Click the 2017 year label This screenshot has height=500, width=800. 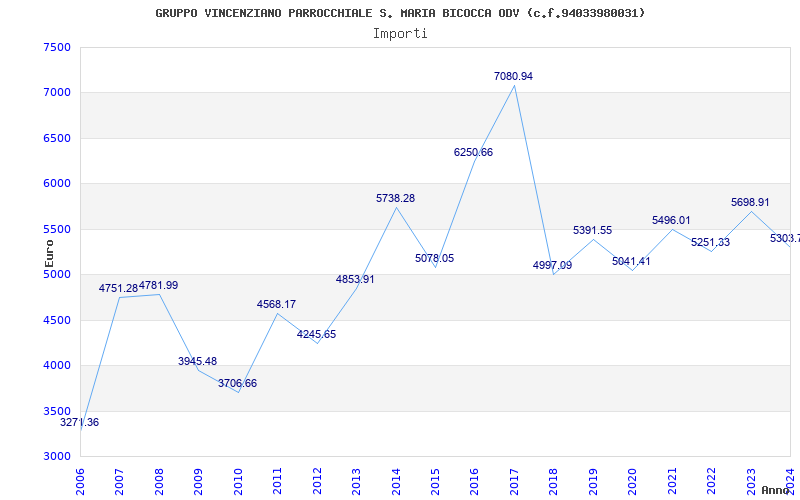(x=514, y=482)
